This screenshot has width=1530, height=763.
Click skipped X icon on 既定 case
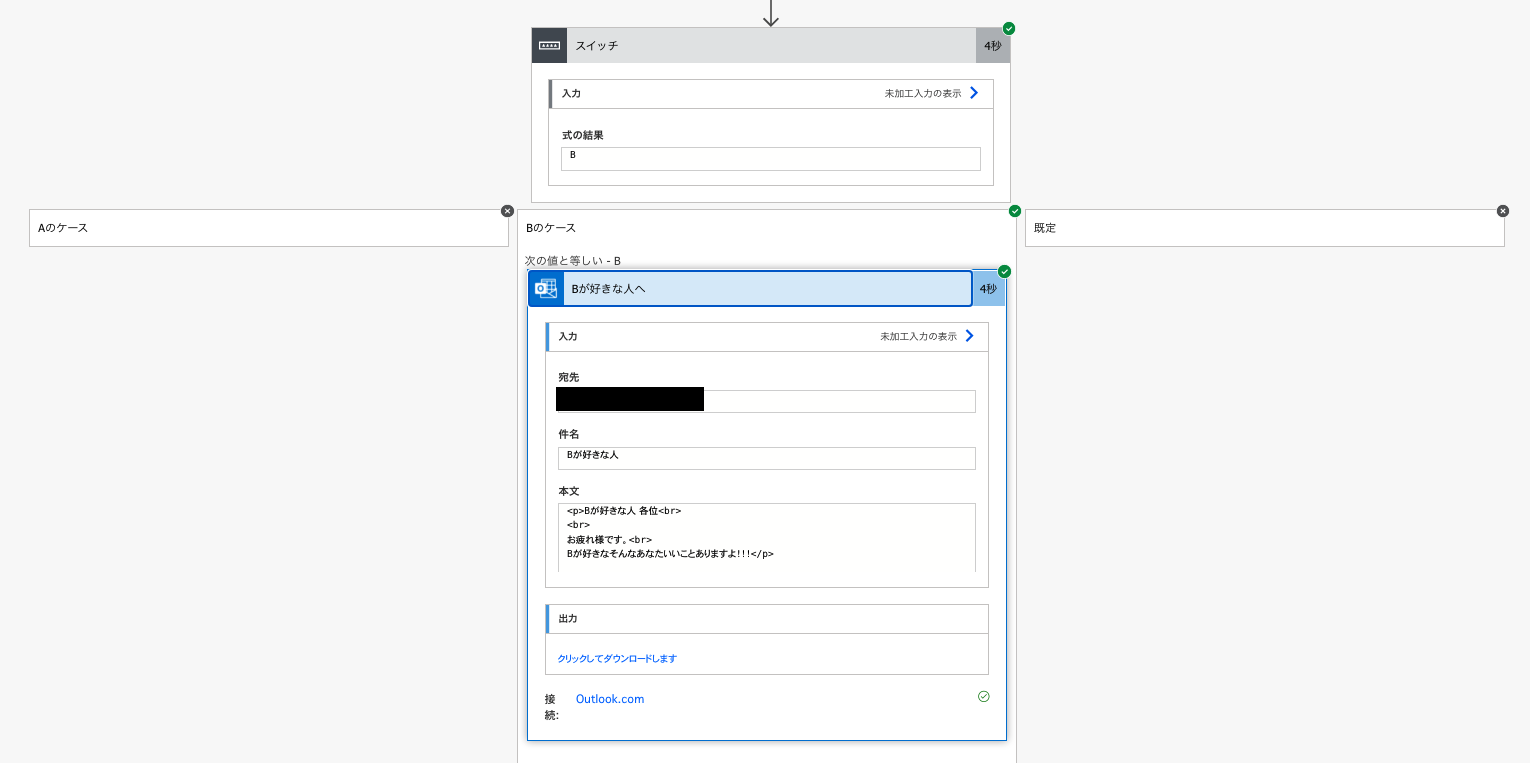click(1503, 211)
